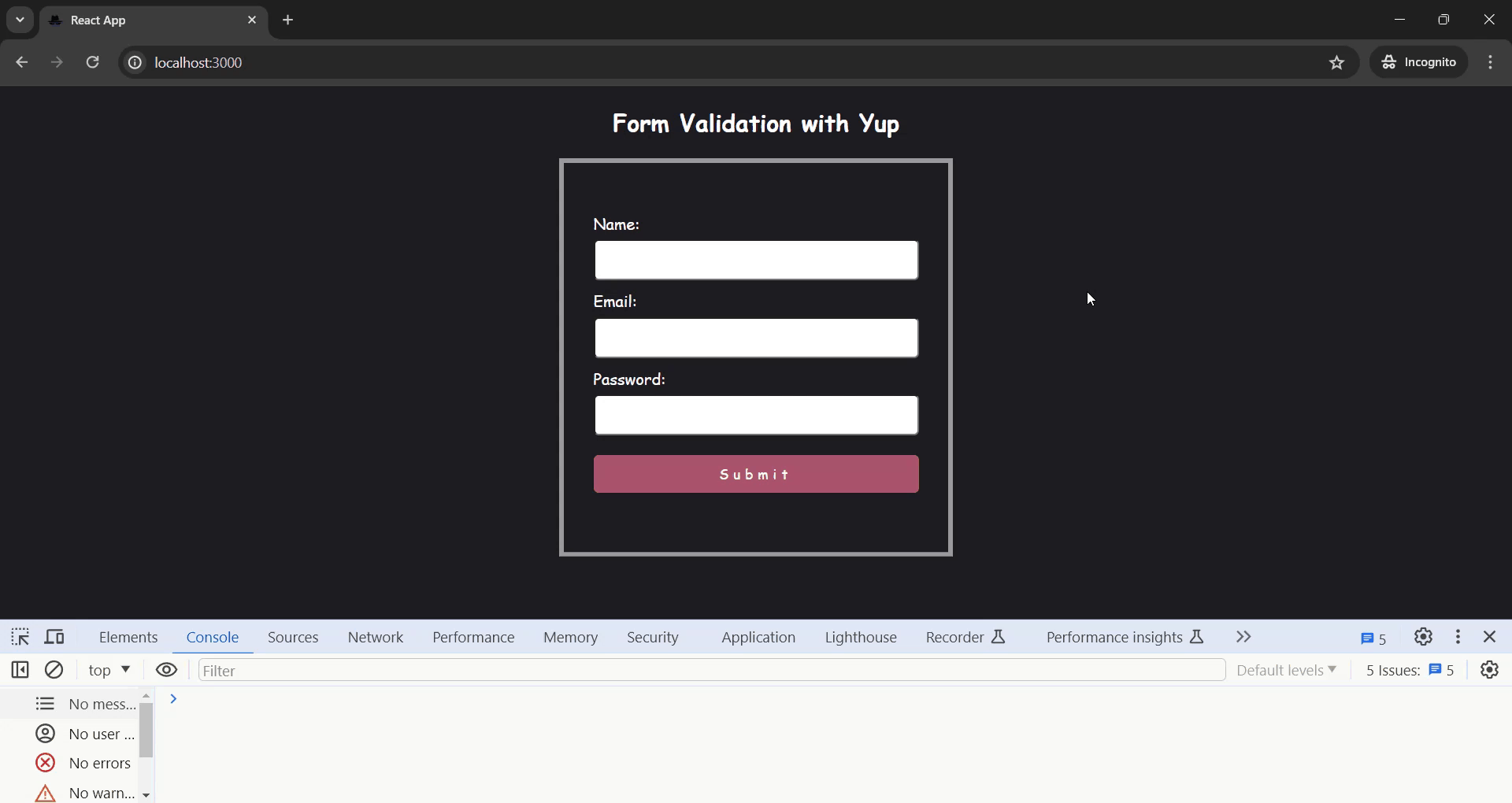The height and width of the screenshot is (803, 1512).
Task: Focus the Name input field
Action: click(x=756, y=260)
